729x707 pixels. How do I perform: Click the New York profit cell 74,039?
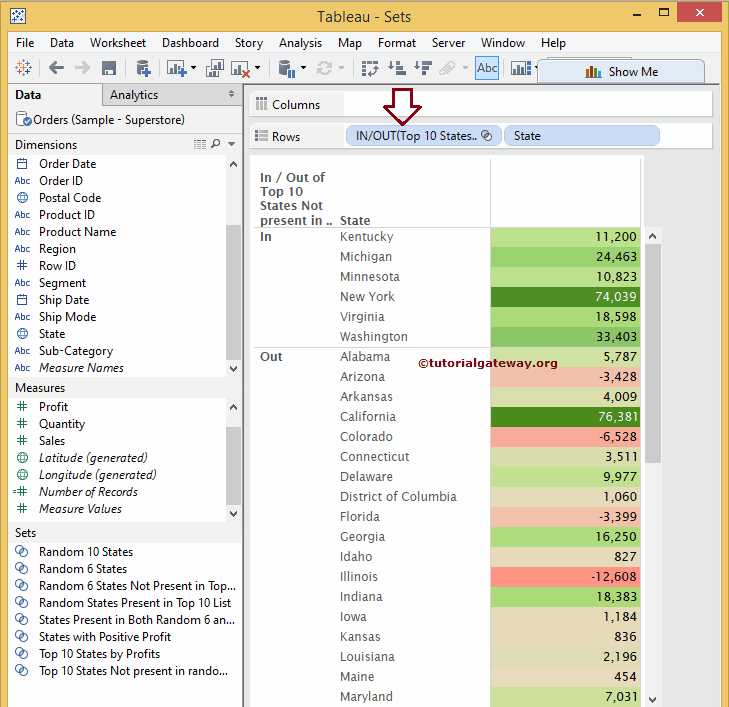(x=565, y=297)
